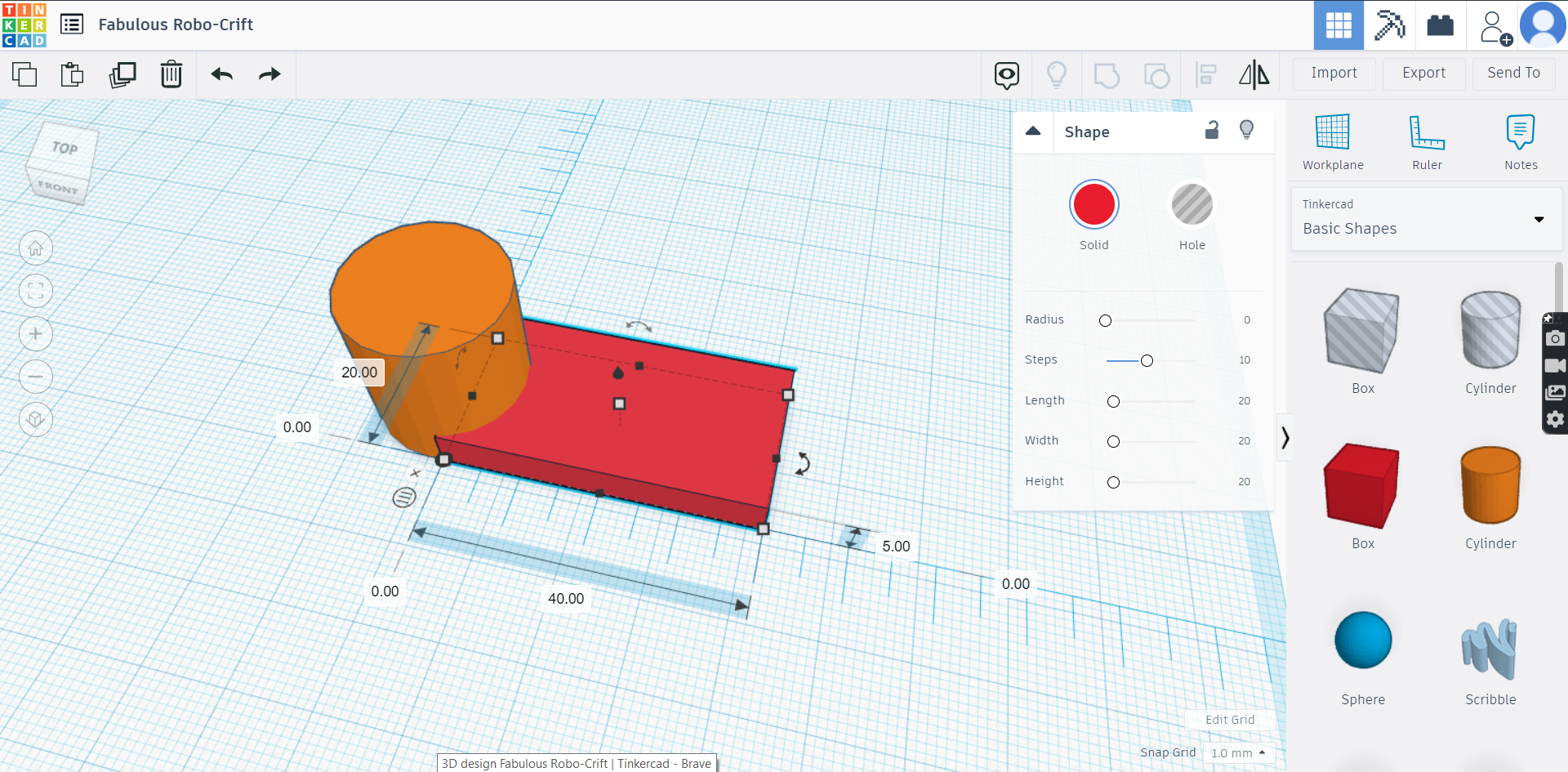Image resolution: width=1568 pixels, height=772 pixels.
Task: Click the Mirror (flip) tool
Action: coord(1254,74)
